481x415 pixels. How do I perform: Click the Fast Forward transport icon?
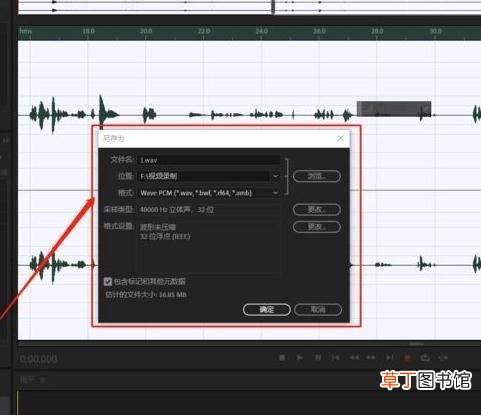371,358
